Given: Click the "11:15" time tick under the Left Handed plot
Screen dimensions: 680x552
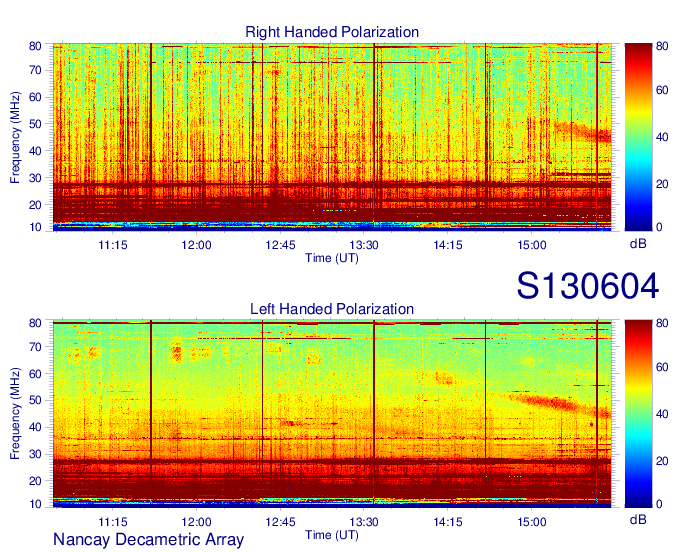Looking at the screenshot, I should click(x=113, y=522).
